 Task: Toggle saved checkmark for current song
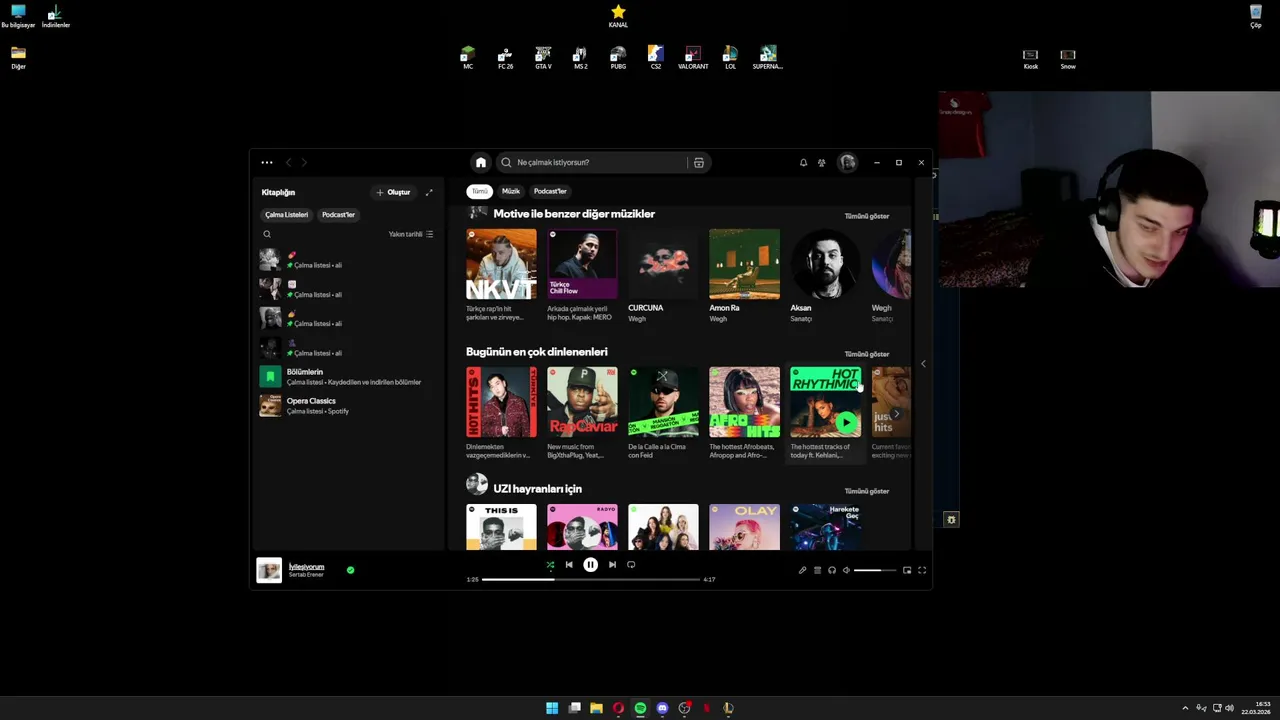click(x=350, y=570)
